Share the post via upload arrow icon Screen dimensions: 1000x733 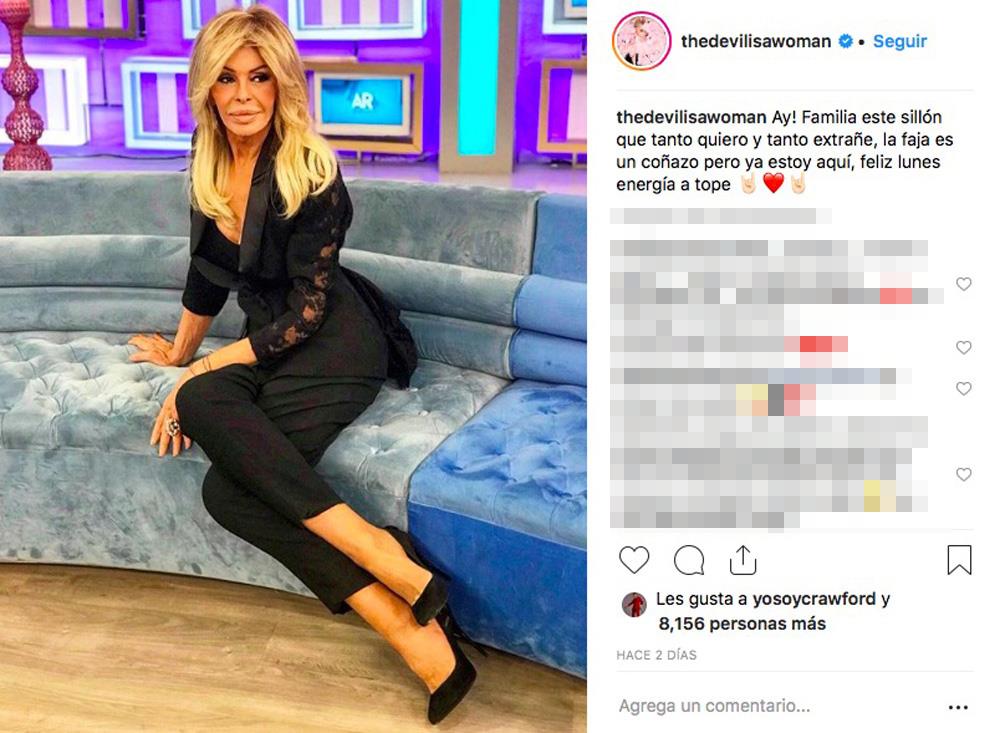(x=743, y=559)
